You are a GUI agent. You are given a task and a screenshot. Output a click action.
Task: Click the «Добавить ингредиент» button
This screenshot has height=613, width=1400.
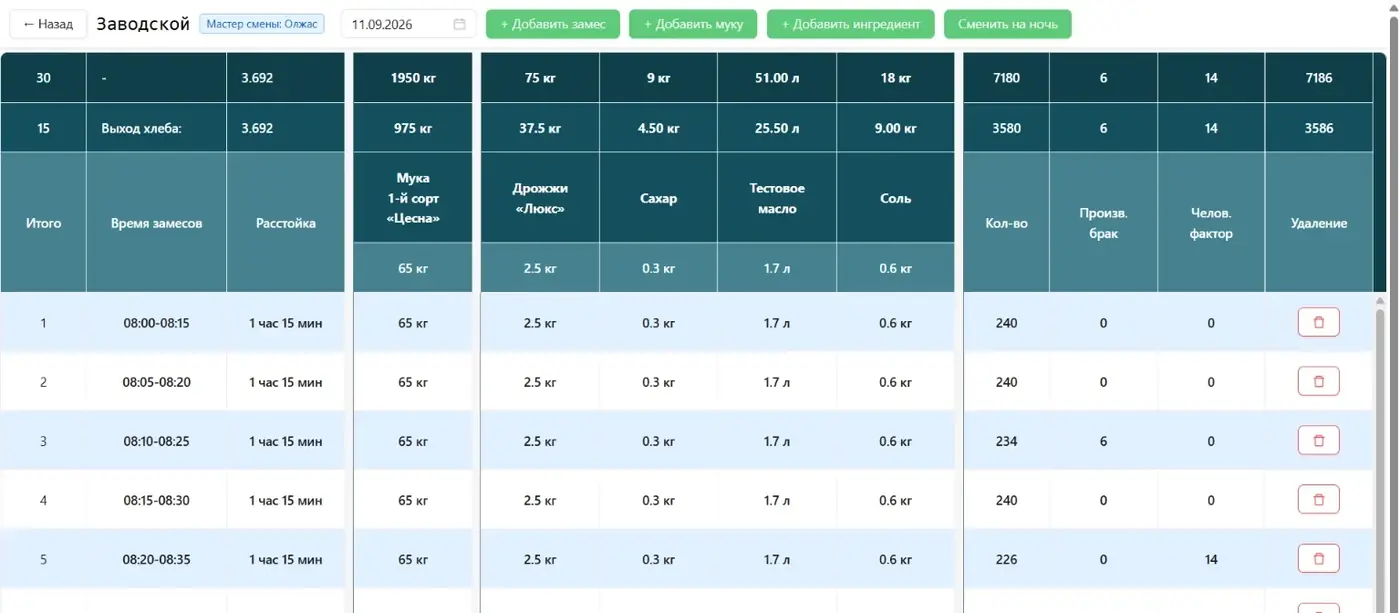(850, 24)
